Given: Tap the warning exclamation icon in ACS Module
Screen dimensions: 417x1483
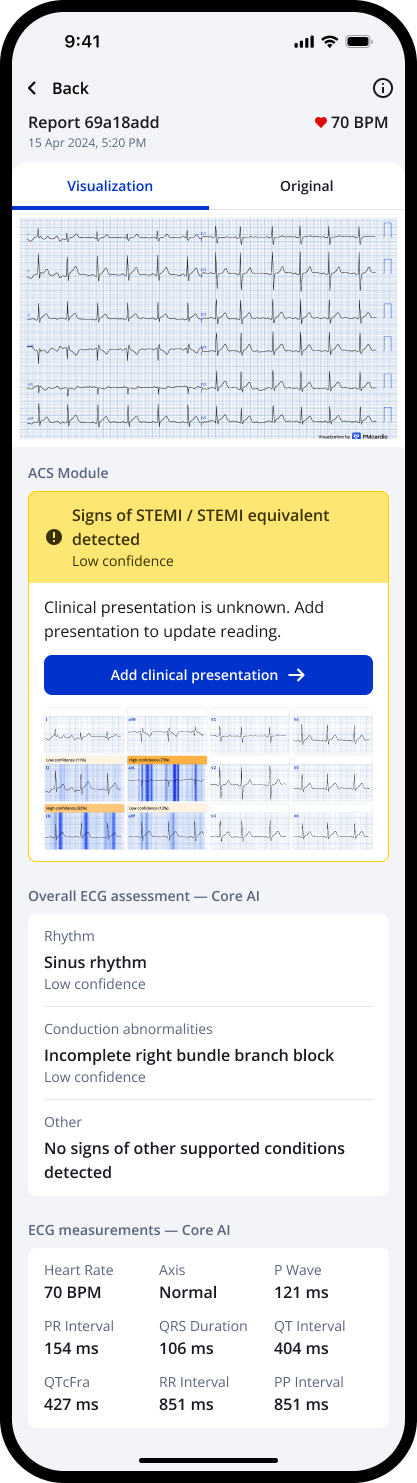Looking at the screenshot, I should pyautogui.click(x=54, y=537).
